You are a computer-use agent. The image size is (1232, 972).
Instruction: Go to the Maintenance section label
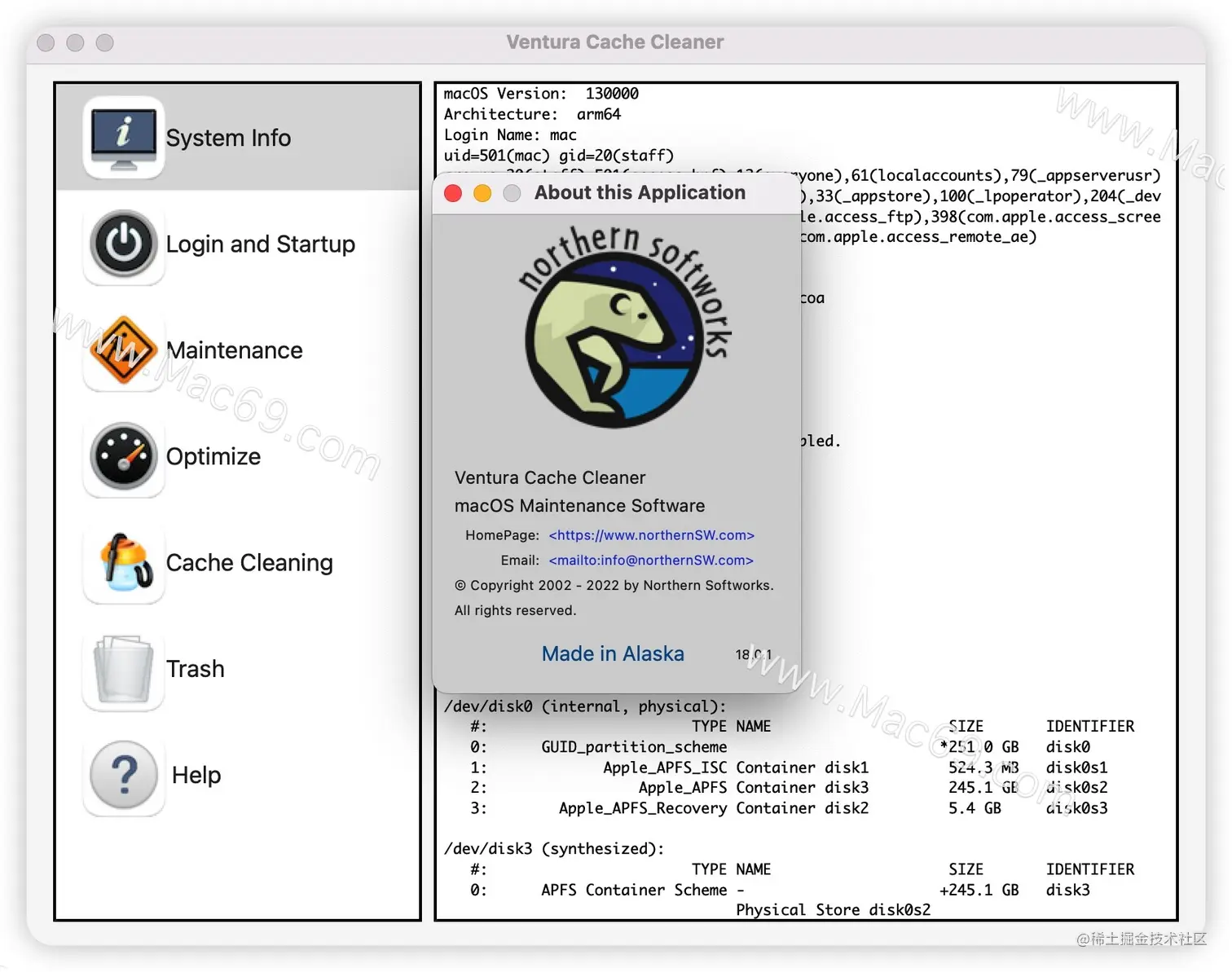pos(235,350)
